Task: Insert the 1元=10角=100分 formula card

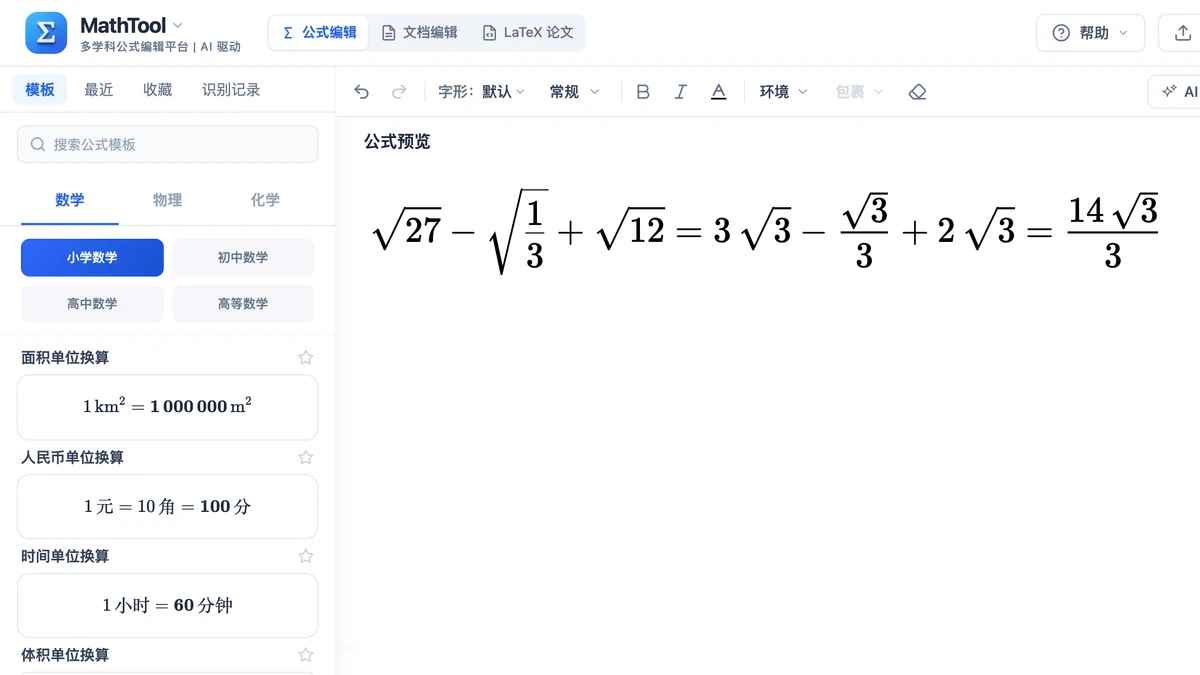Action: click(x=168, y=506)
